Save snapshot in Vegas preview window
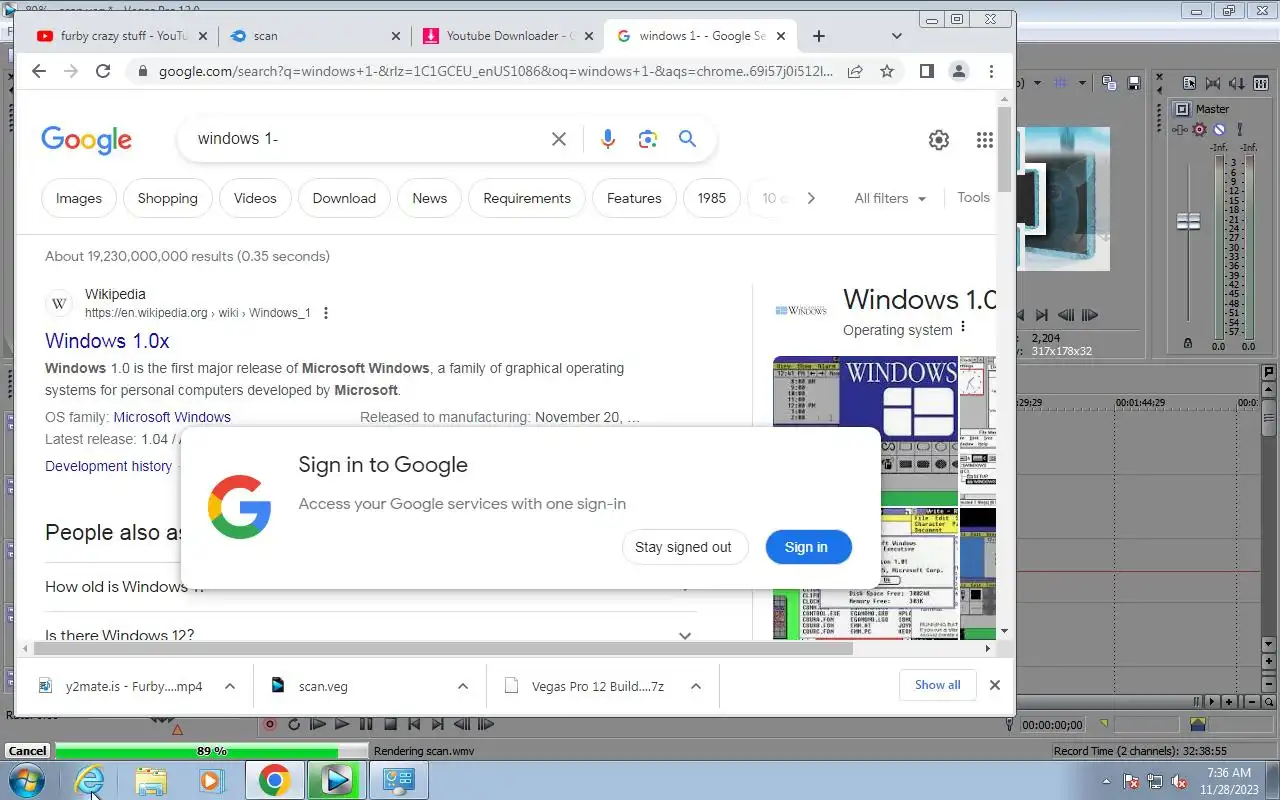1280x800 pixels. tap(1134, 83)
